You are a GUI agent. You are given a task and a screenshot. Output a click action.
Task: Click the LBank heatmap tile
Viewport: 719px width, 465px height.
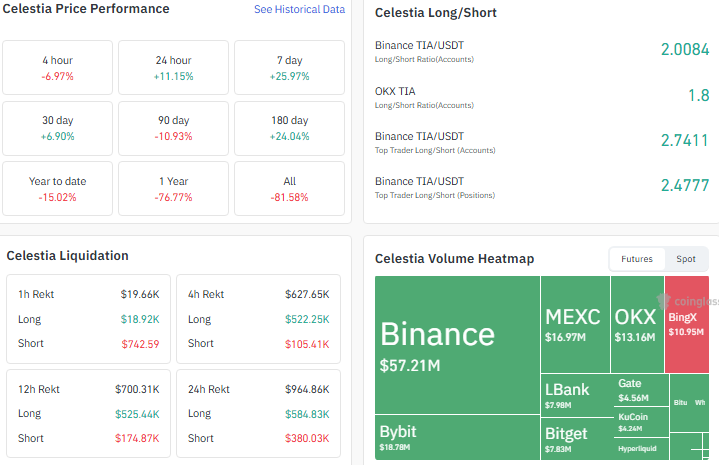(x=577, y=395)
